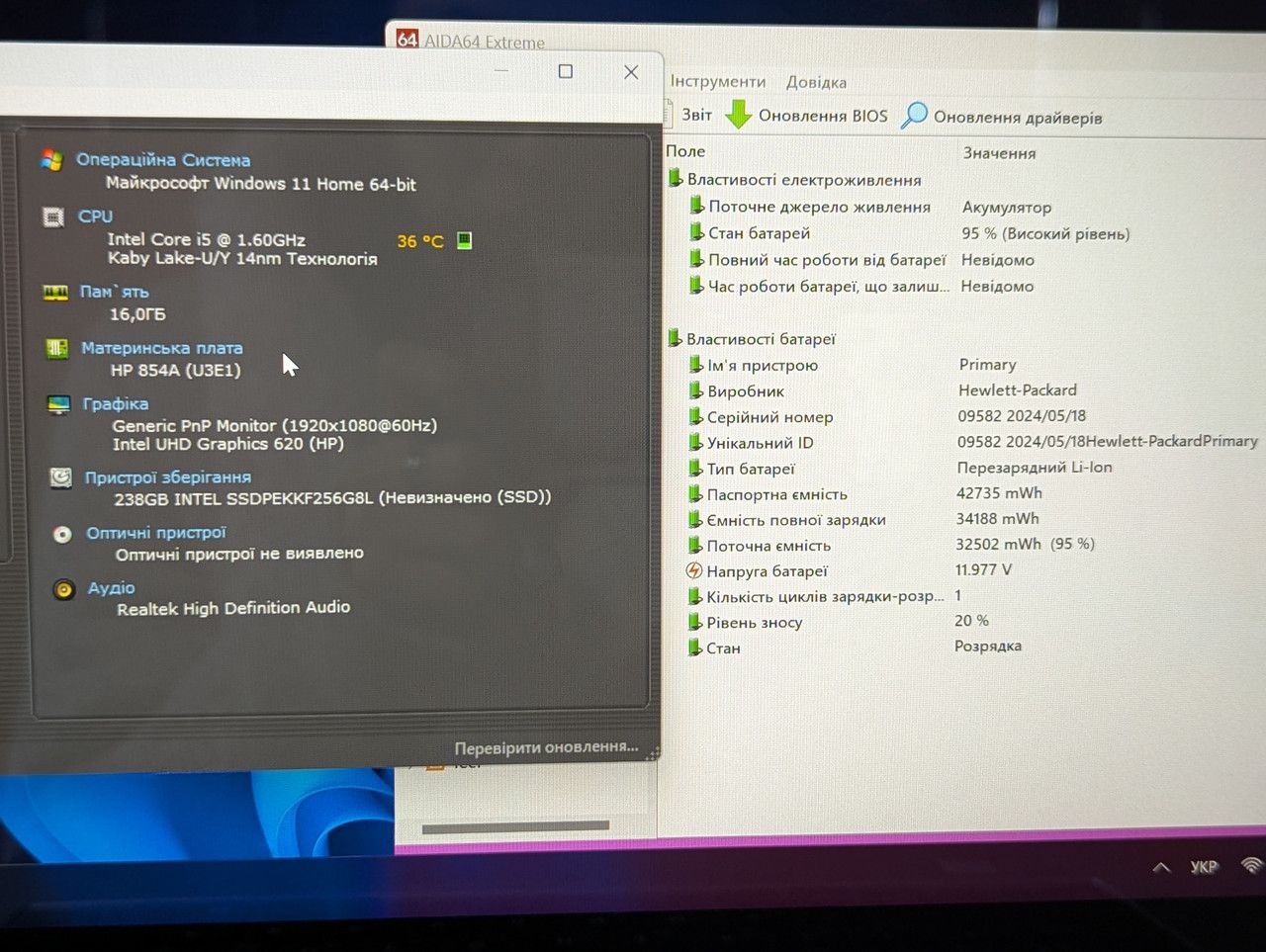Open the Інструменти menu
This screenshot has width=1266, height=952.
click(718, 81)
